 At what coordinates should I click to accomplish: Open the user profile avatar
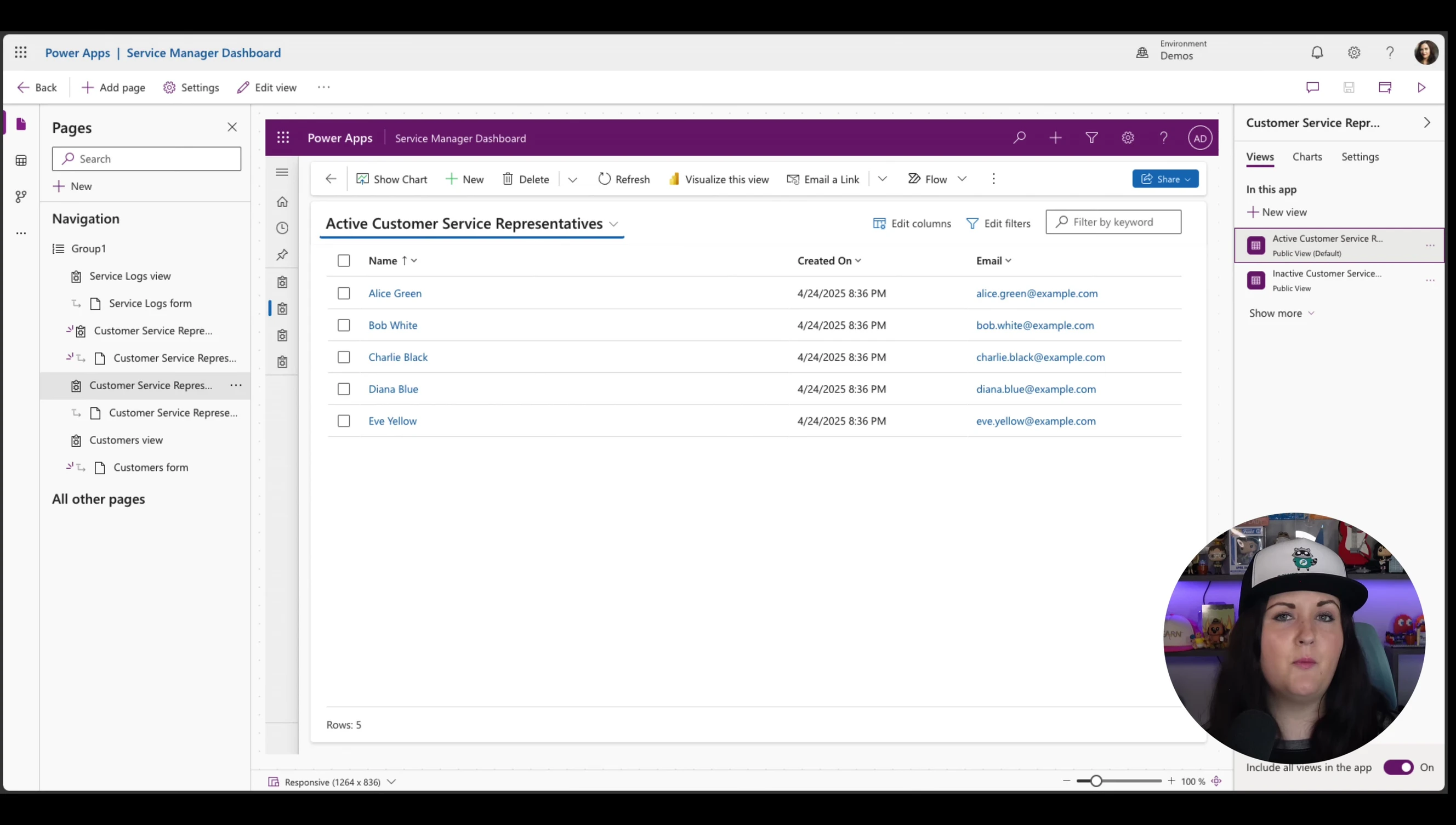pos(1426,53)
